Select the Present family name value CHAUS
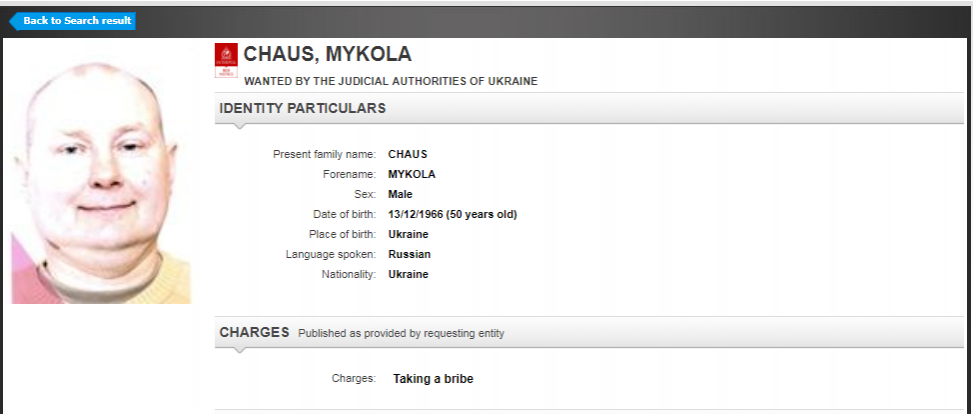 (x=407, y=154)
